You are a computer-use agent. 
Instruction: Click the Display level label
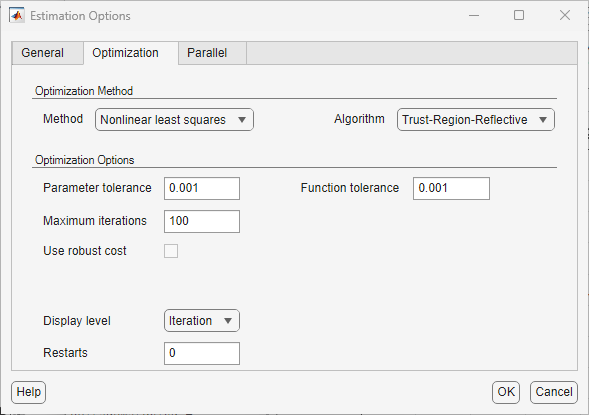click(x=77, y=321)
